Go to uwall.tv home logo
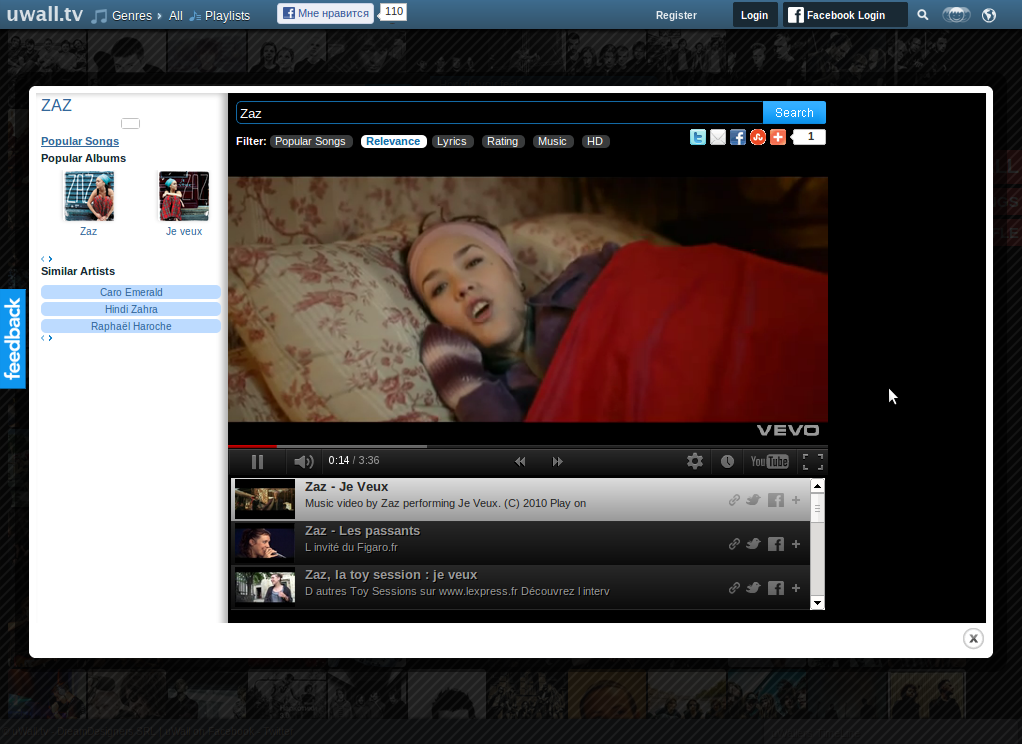This screenshot has height=744, width=1022. coord(44,14)
